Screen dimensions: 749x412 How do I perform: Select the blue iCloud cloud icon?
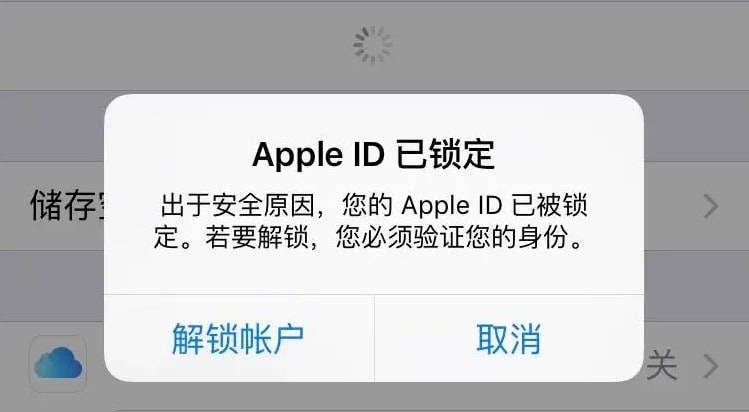point(58,364)
